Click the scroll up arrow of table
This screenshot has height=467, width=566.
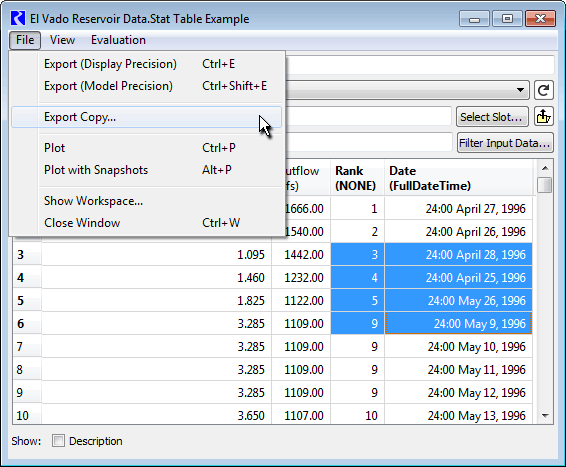tap(545, 168)
